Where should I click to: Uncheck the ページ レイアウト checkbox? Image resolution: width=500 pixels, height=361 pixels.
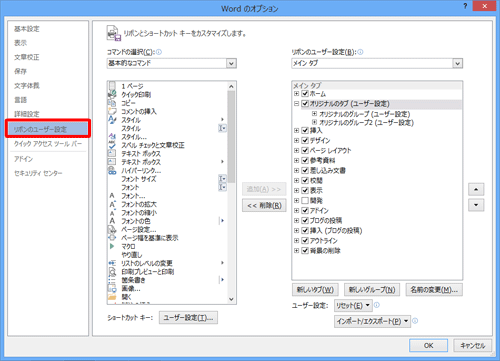(305, 150)
